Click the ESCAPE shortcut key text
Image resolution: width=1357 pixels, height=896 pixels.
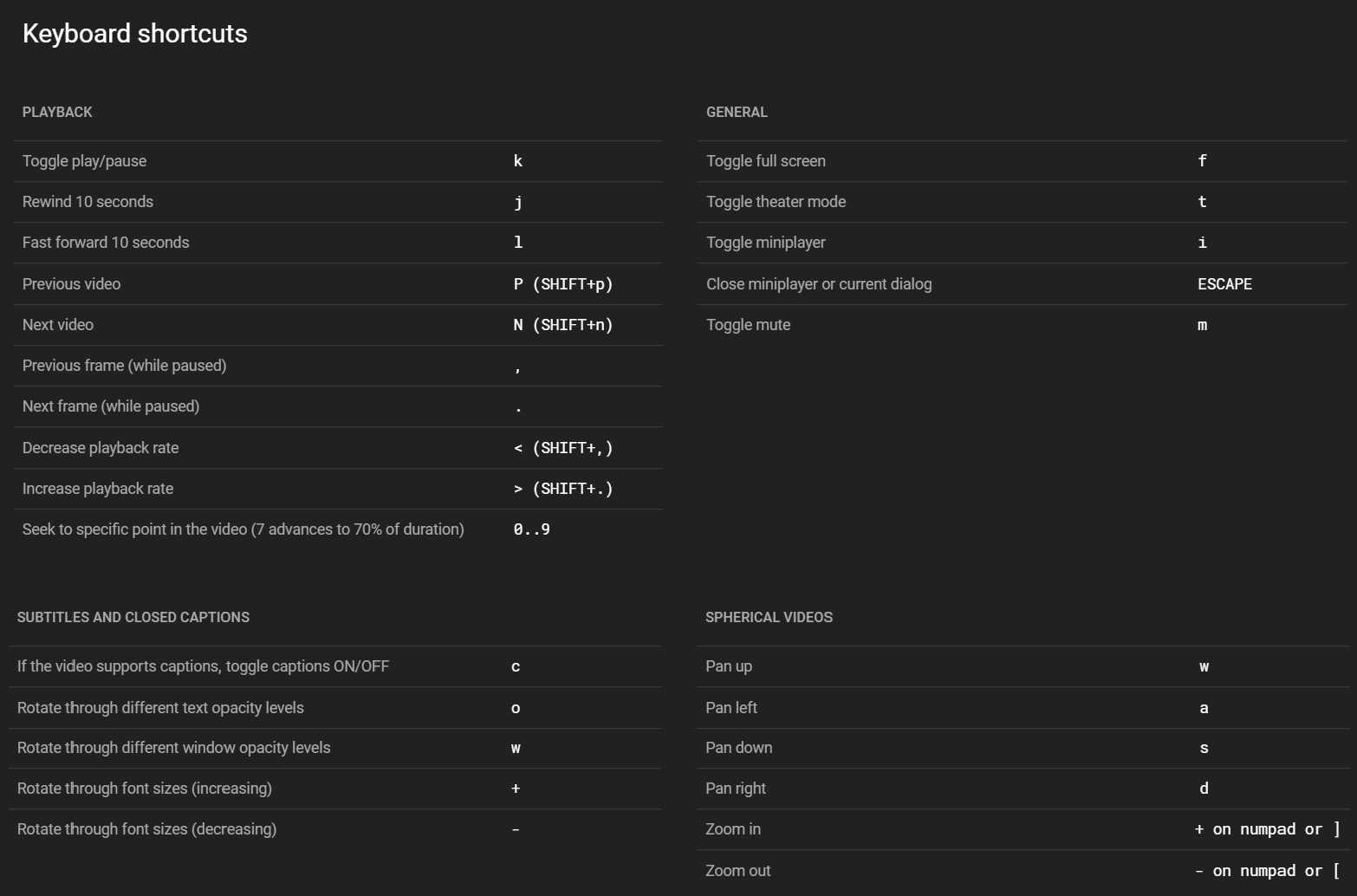pos(1224,284)
